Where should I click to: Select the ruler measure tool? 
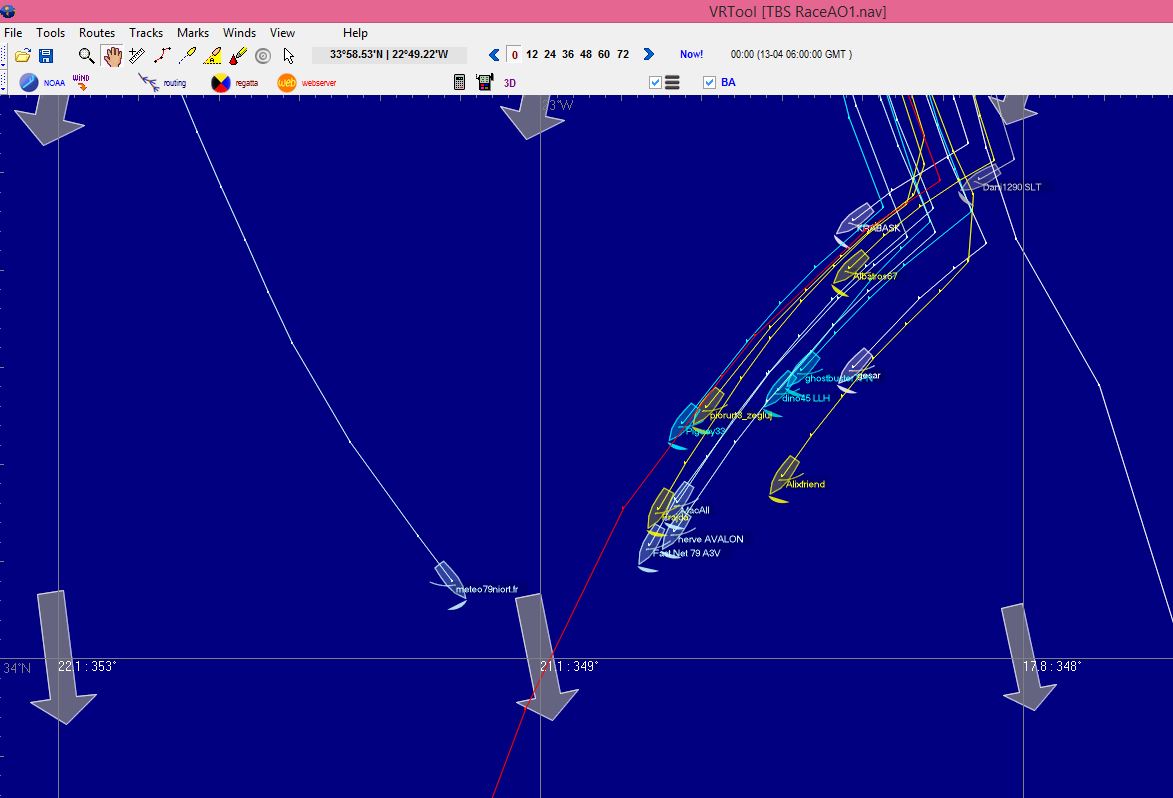tap(137, 55)
